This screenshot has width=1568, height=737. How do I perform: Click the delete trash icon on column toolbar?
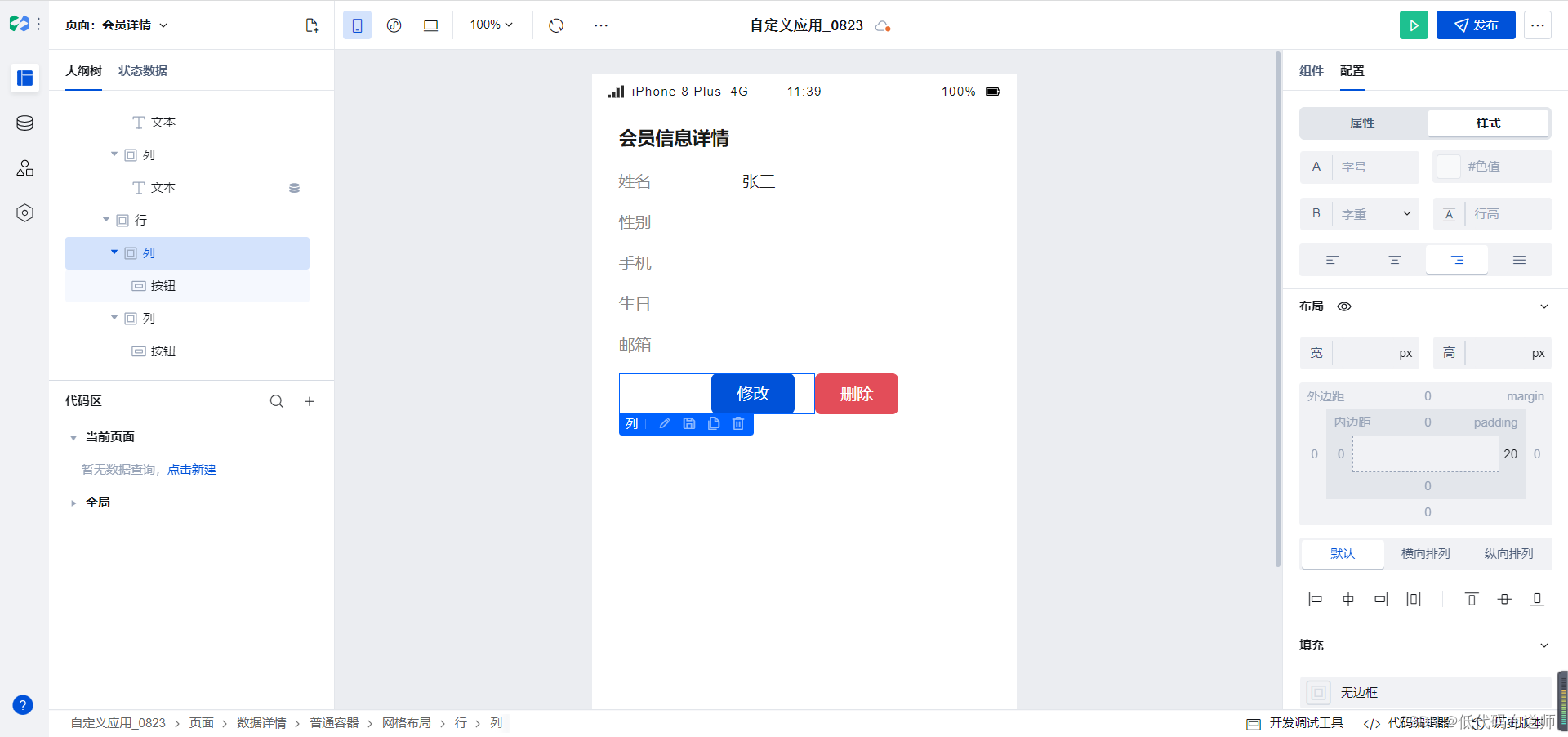tap(738, 423)
